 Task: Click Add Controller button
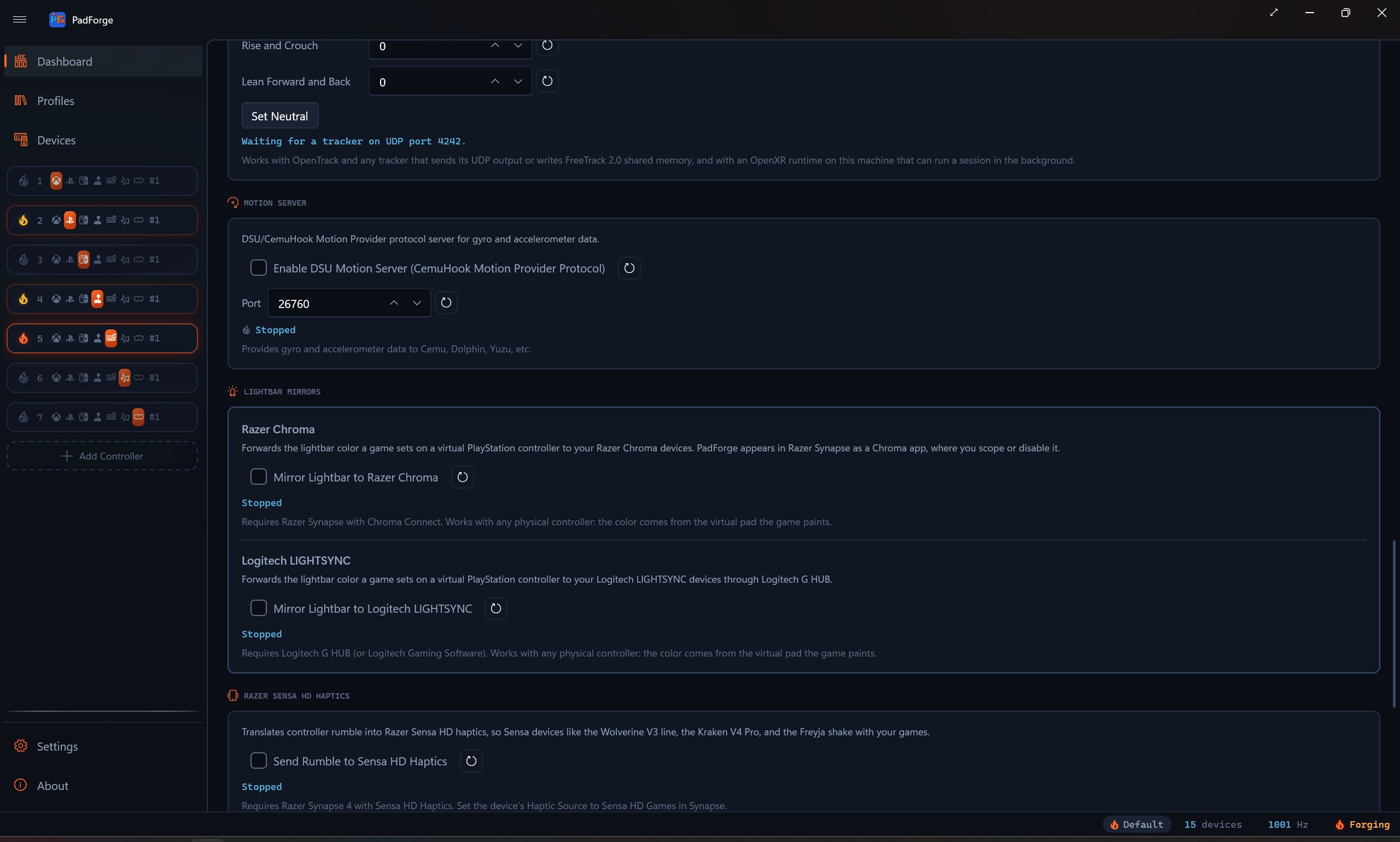coord(102,456)
